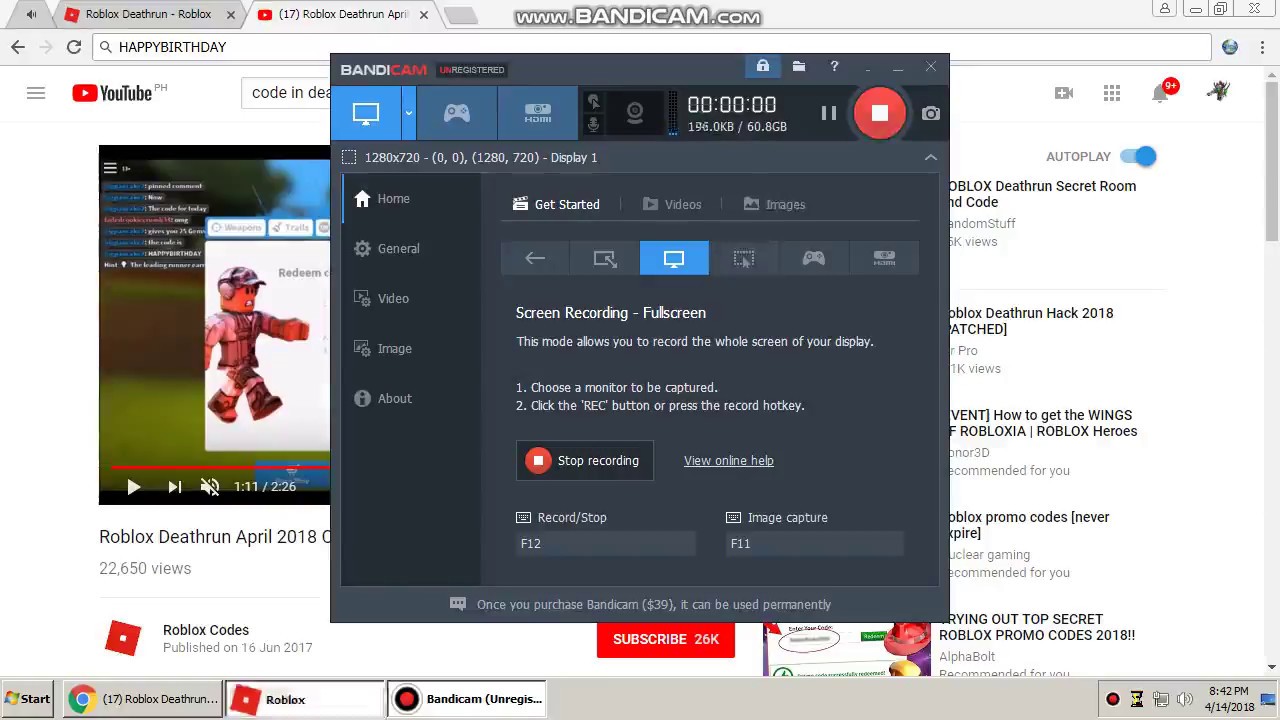1280x720 pixels.
Task: Open output folder icon in Bandicam title bar
Action: pyautogui.click(x=799, y=66)
